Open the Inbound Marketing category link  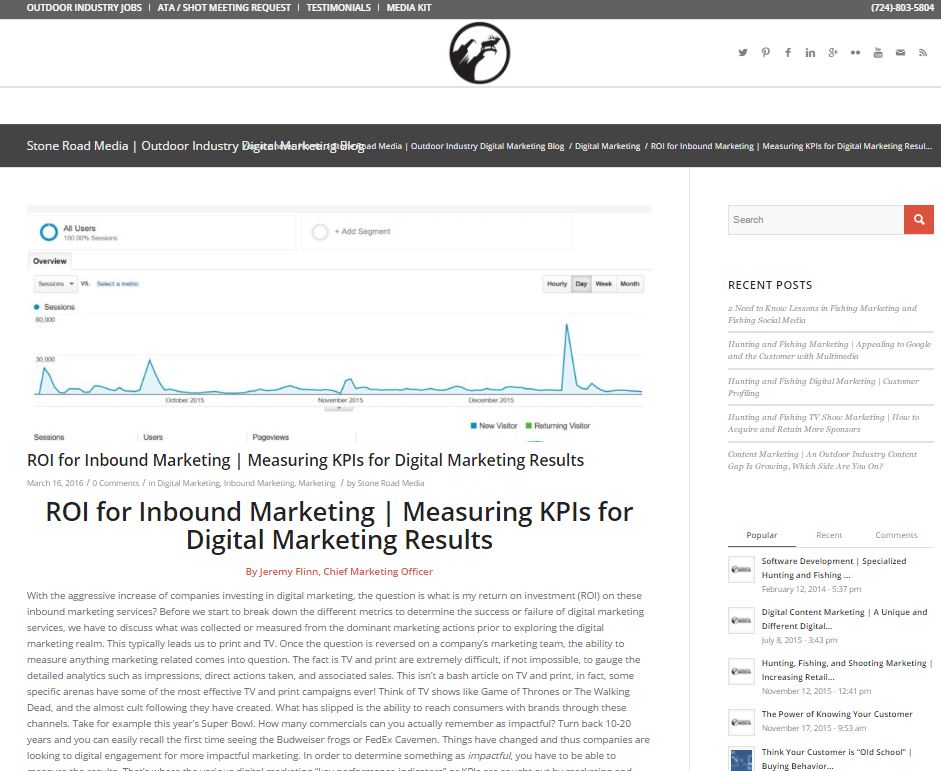click(259, 483)
